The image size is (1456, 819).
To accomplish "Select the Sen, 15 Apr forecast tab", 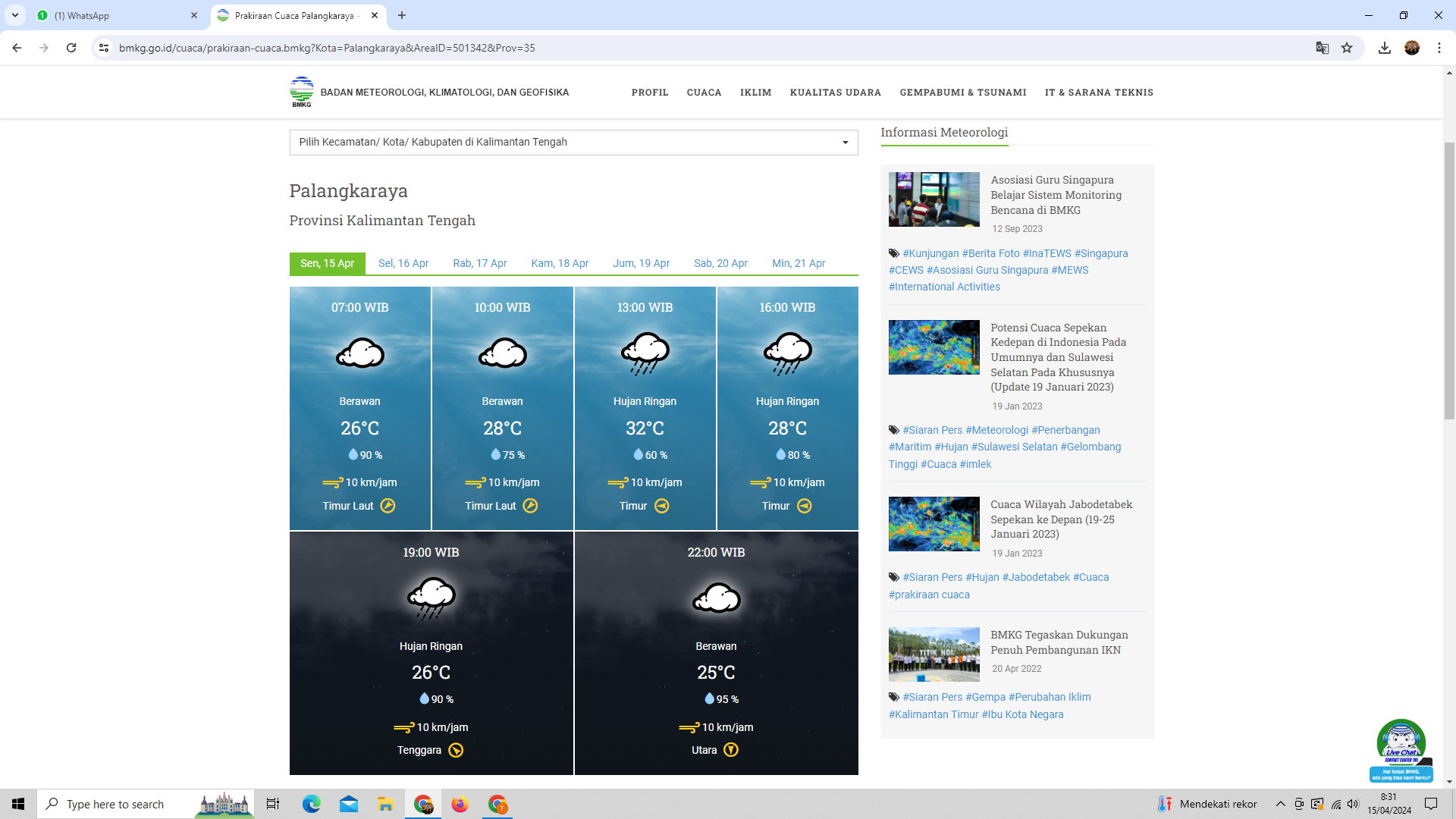I will point(328,263).
